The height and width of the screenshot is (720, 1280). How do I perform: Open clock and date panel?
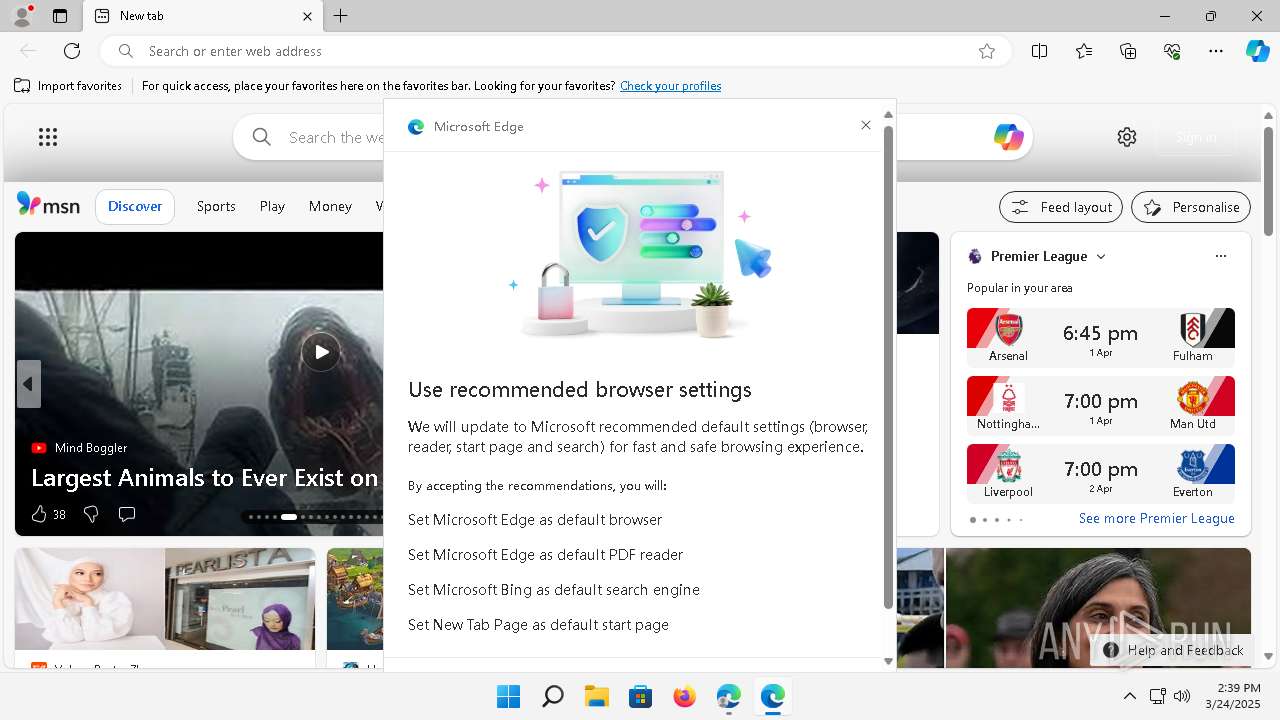click(1233, 696)
